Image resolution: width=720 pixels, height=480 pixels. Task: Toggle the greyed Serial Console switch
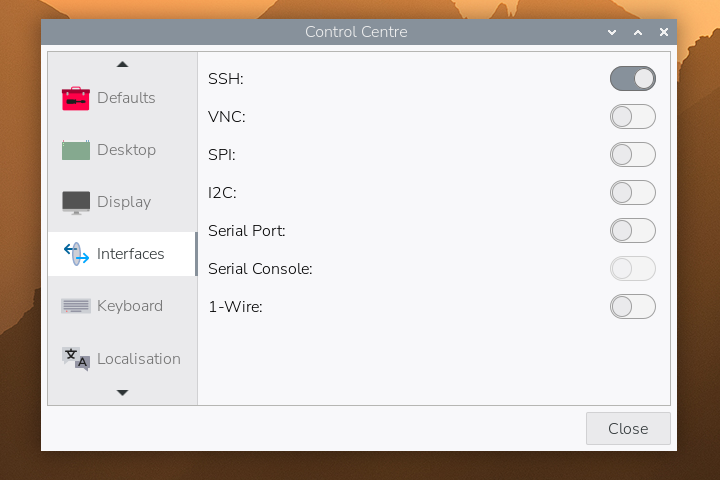(x=632, y=269)
